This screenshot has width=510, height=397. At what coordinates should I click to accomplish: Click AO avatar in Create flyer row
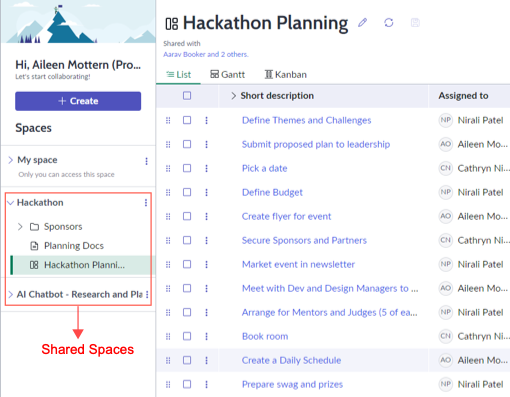point(446,216)
